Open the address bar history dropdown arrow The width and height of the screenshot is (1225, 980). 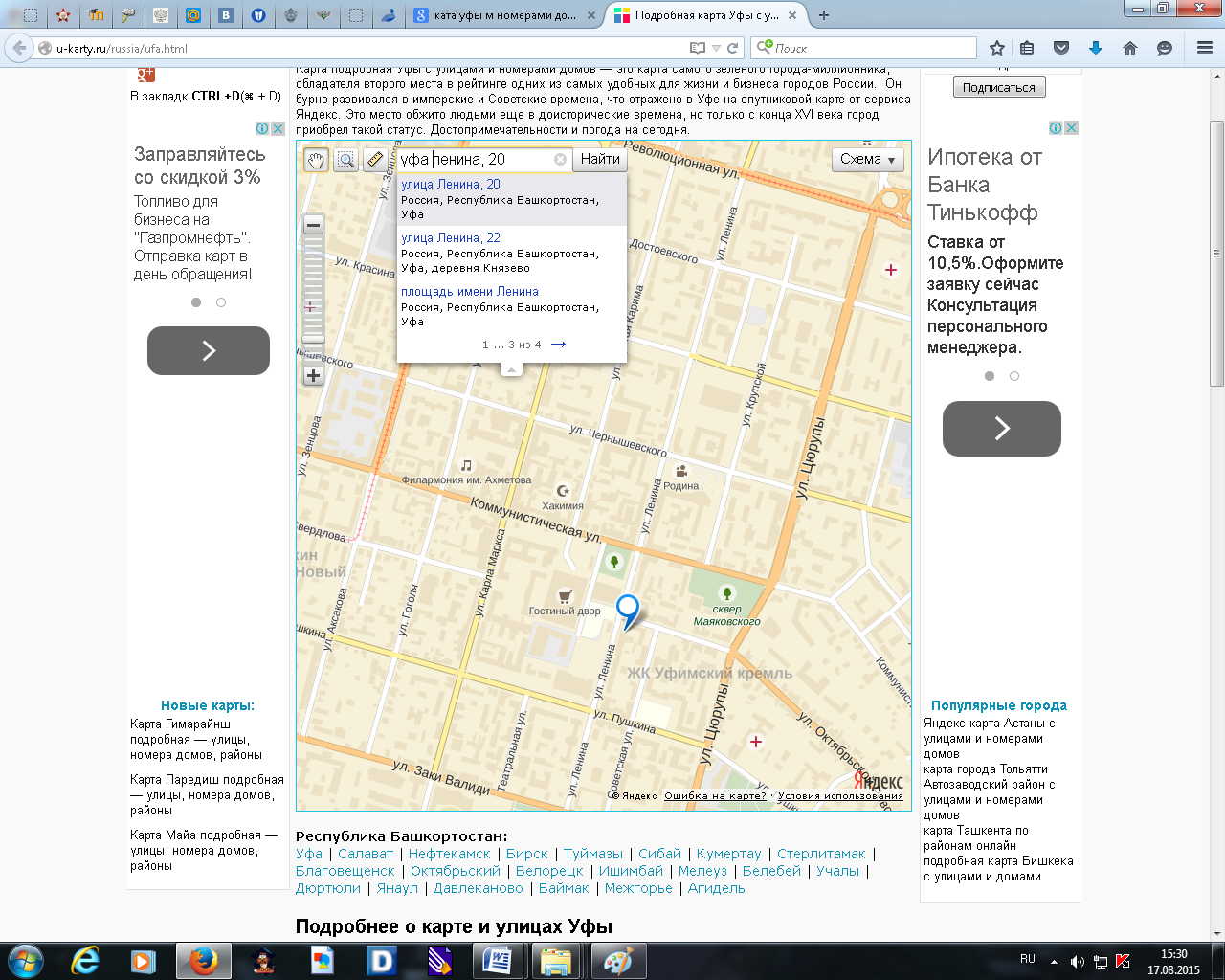[716, 48]
